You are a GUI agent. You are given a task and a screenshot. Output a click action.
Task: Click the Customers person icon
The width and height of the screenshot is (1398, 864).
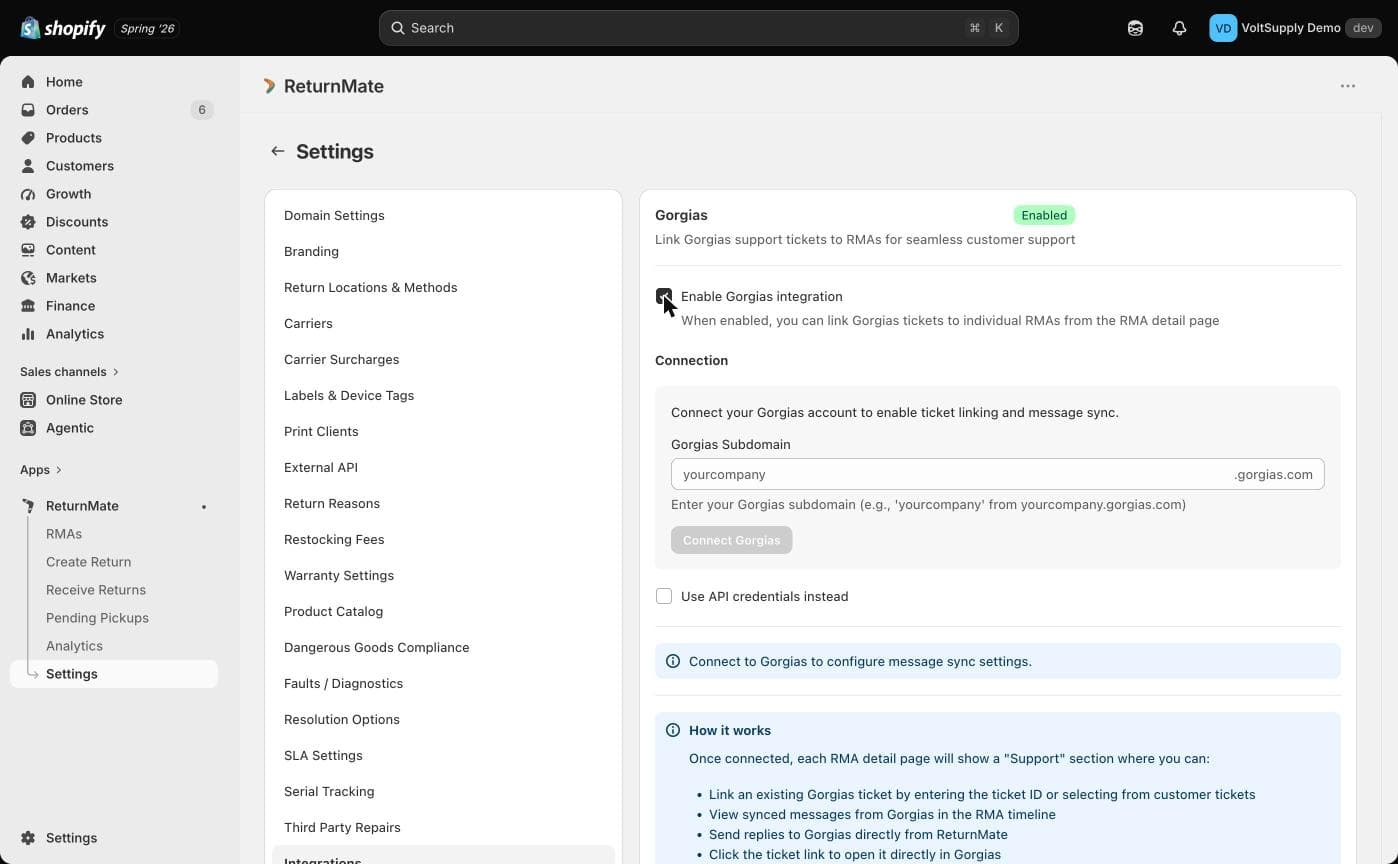pyautogui.click(x=28, y=166)
